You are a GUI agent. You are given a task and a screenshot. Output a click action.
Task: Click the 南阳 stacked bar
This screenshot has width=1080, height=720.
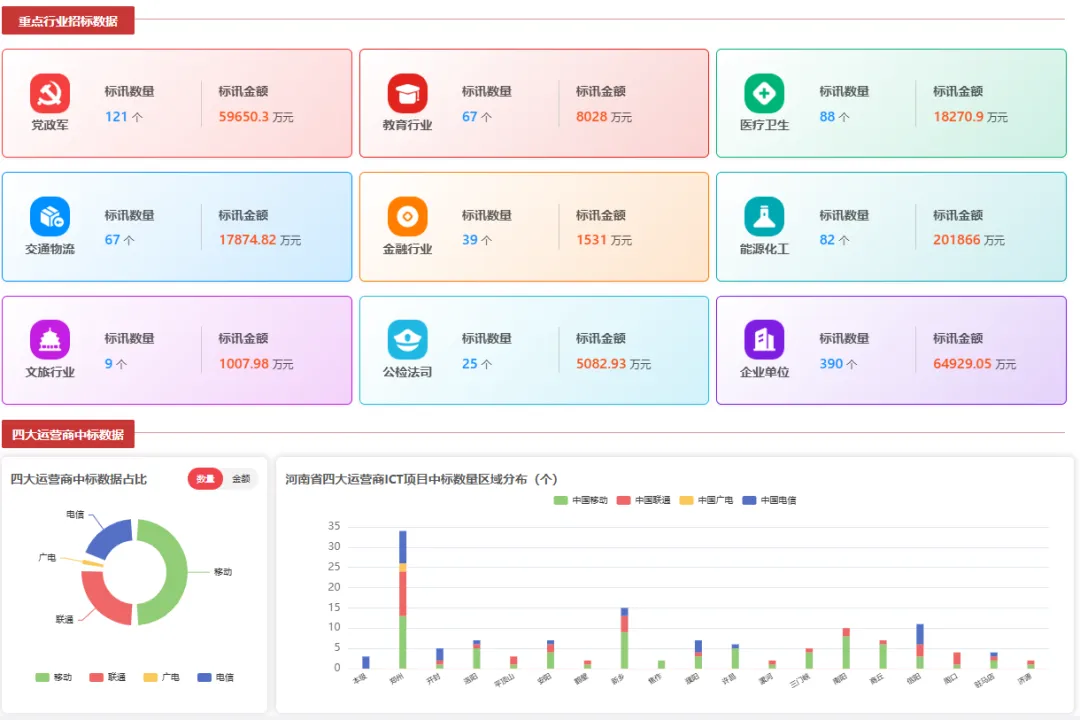[x=846, y=648]
